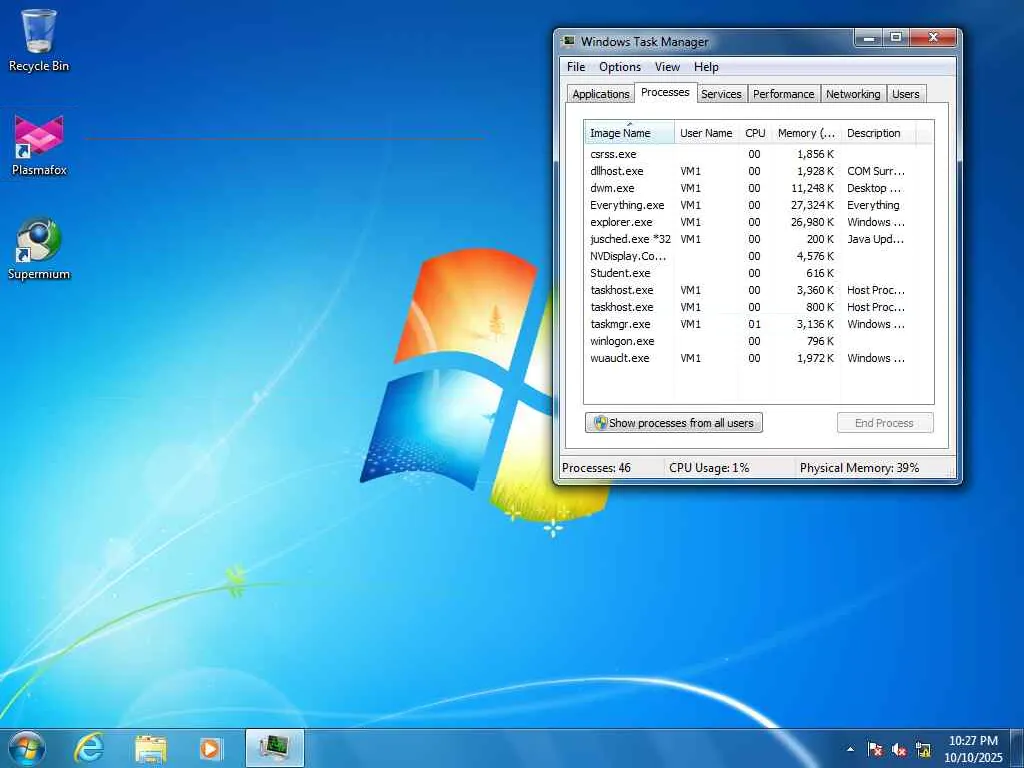
Task: Open the network status tray icon
Action: coord(923,749)
